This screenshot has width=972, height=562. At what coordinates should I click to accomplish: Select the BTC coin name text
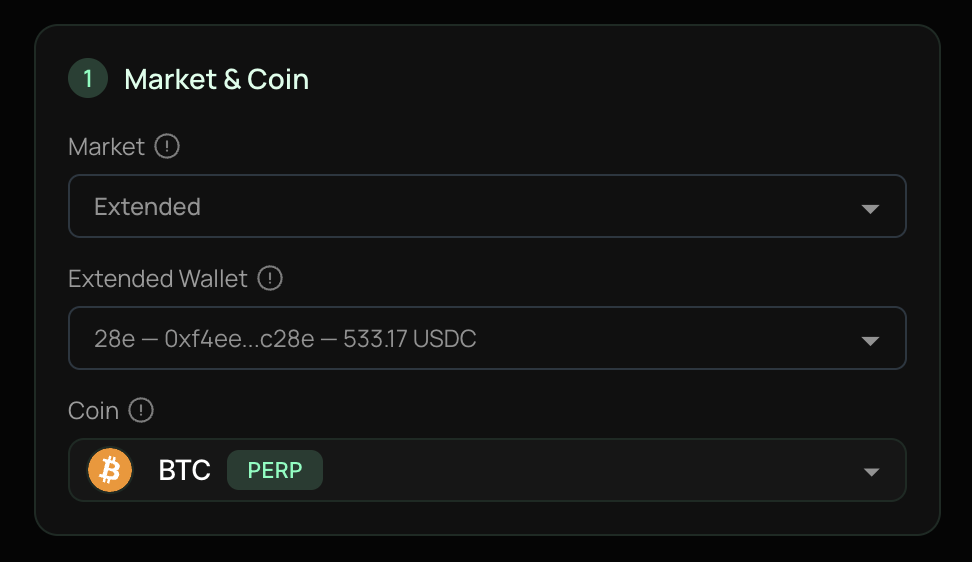coord(185,470)
